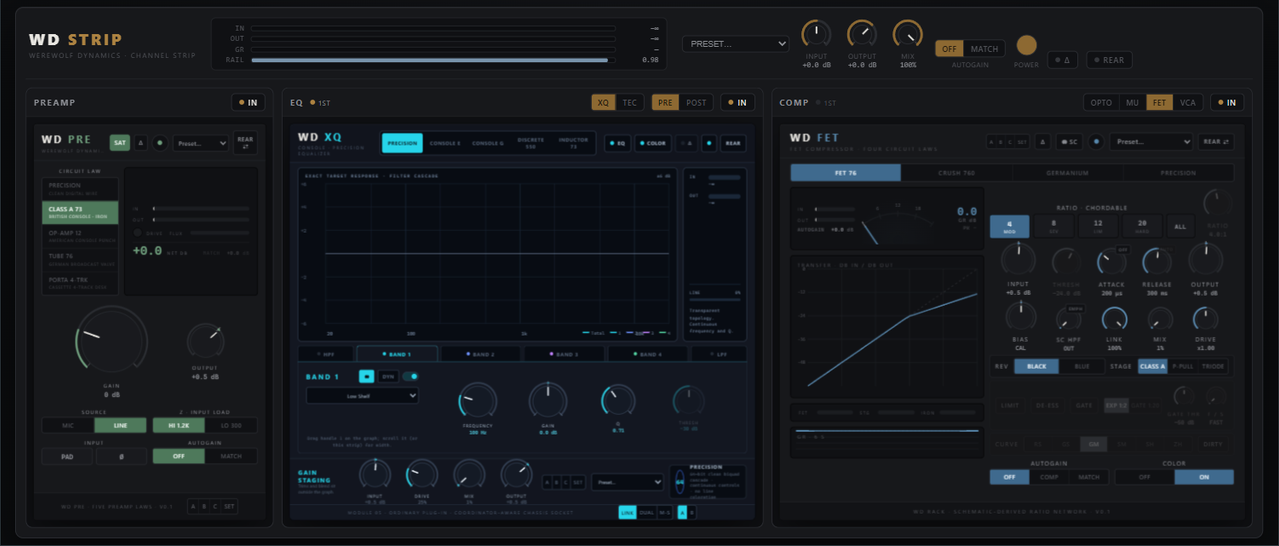Select the CRUSH 760 compressor tab
The image size is (1279, 546).
(956, 173)
